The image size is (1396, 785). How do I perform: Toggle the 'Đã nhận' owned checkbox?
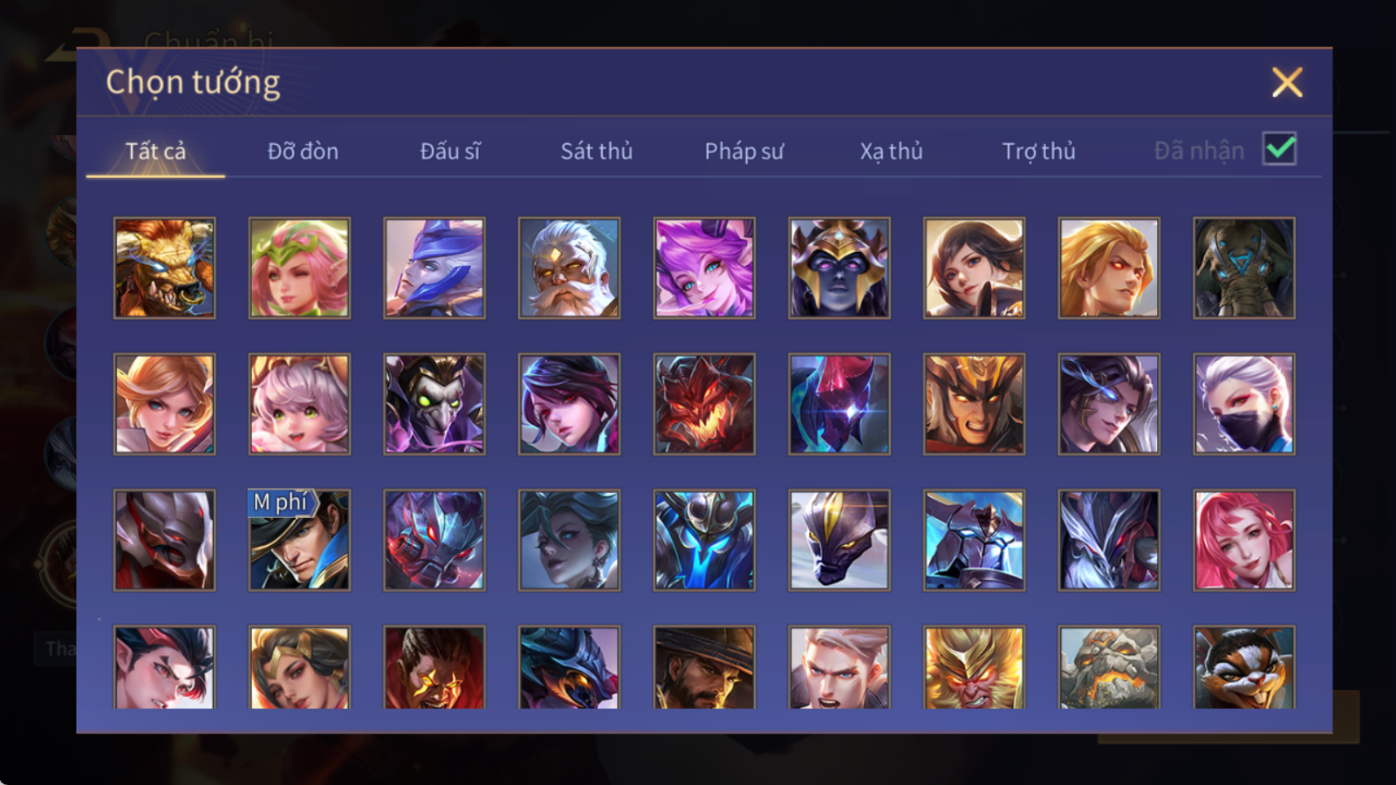point(1279,149)
